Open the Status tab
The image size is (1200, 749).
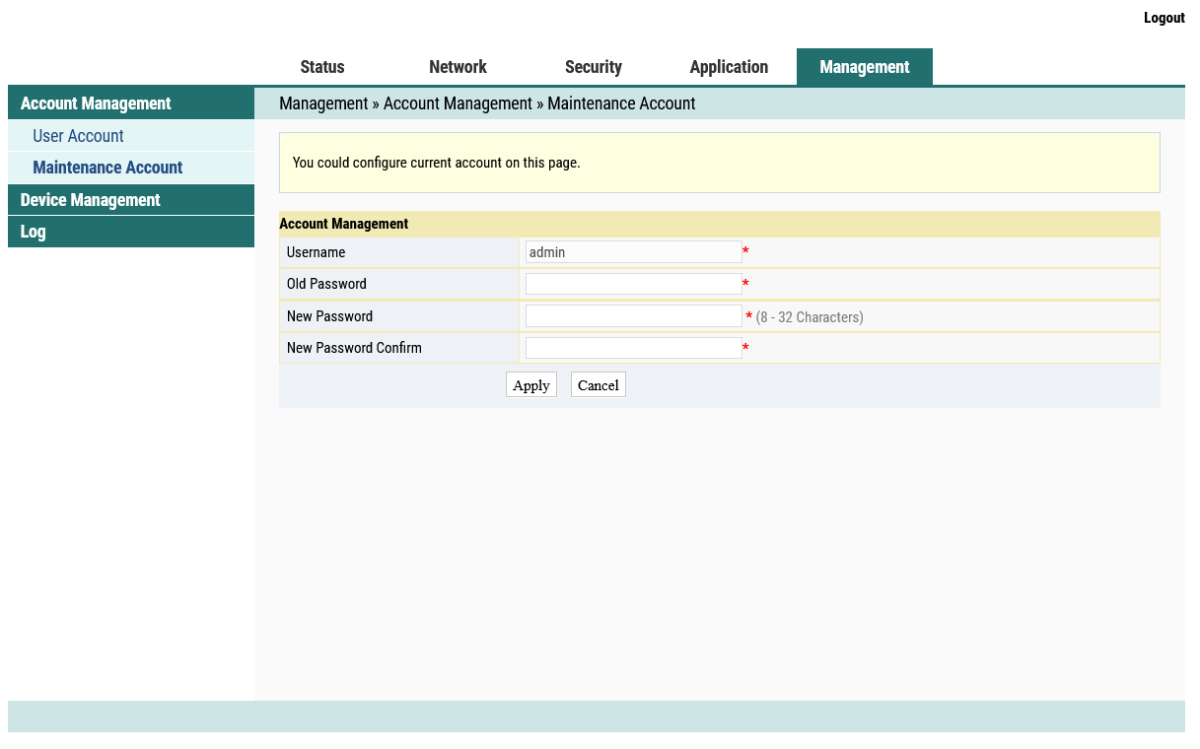(322, 67)
